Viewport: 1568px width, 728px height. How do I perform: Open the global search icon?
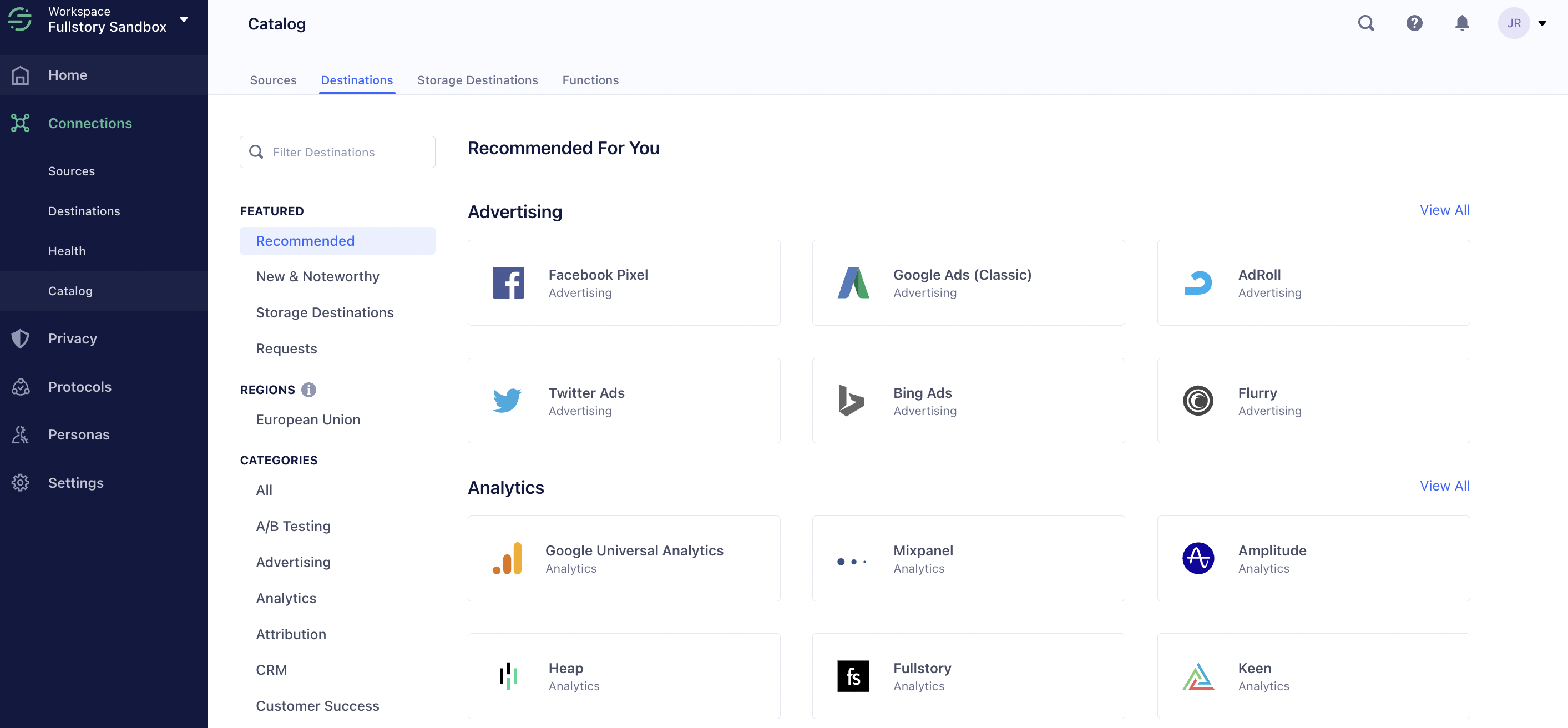point(1366,23)
